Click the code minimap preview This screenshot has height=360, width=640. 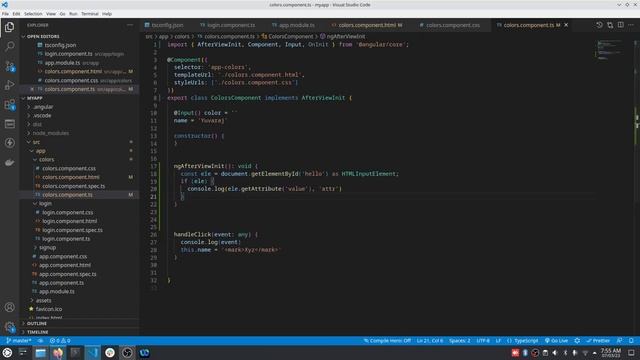point(609,50)
